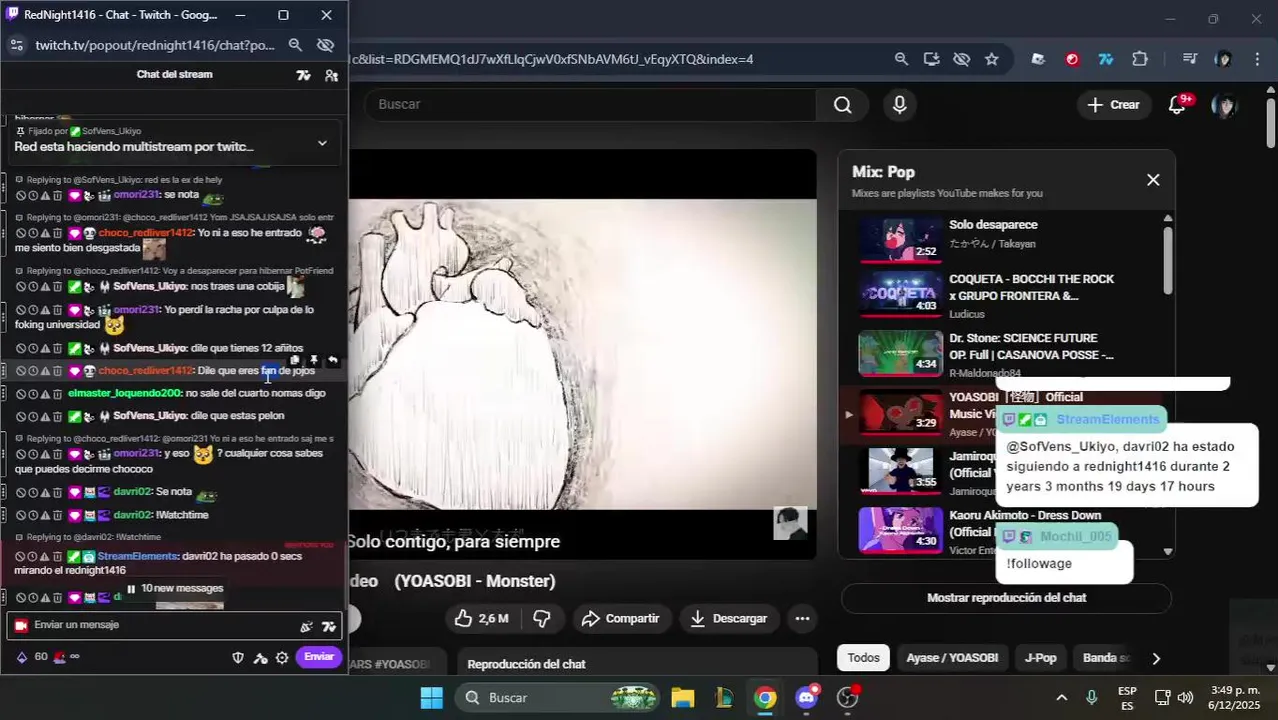Open Shield Mode icon in chat footer
Viewport: 1278px width, 720px height.
238,658
